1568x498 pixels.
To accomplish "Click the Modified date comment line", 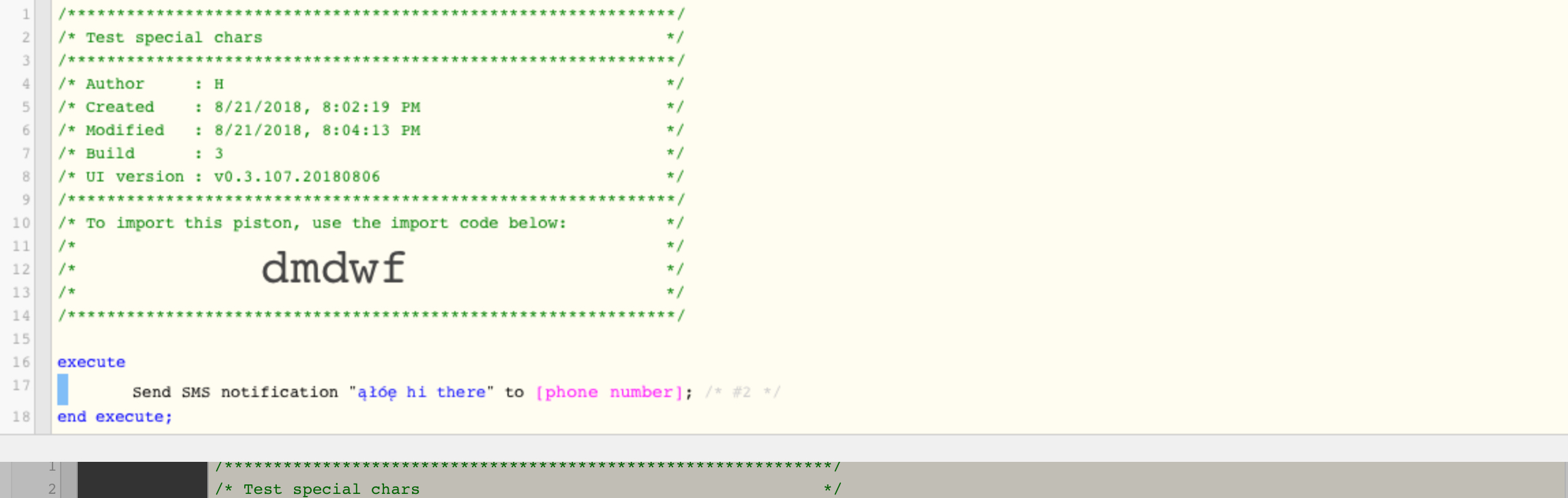I will [370, 130].
